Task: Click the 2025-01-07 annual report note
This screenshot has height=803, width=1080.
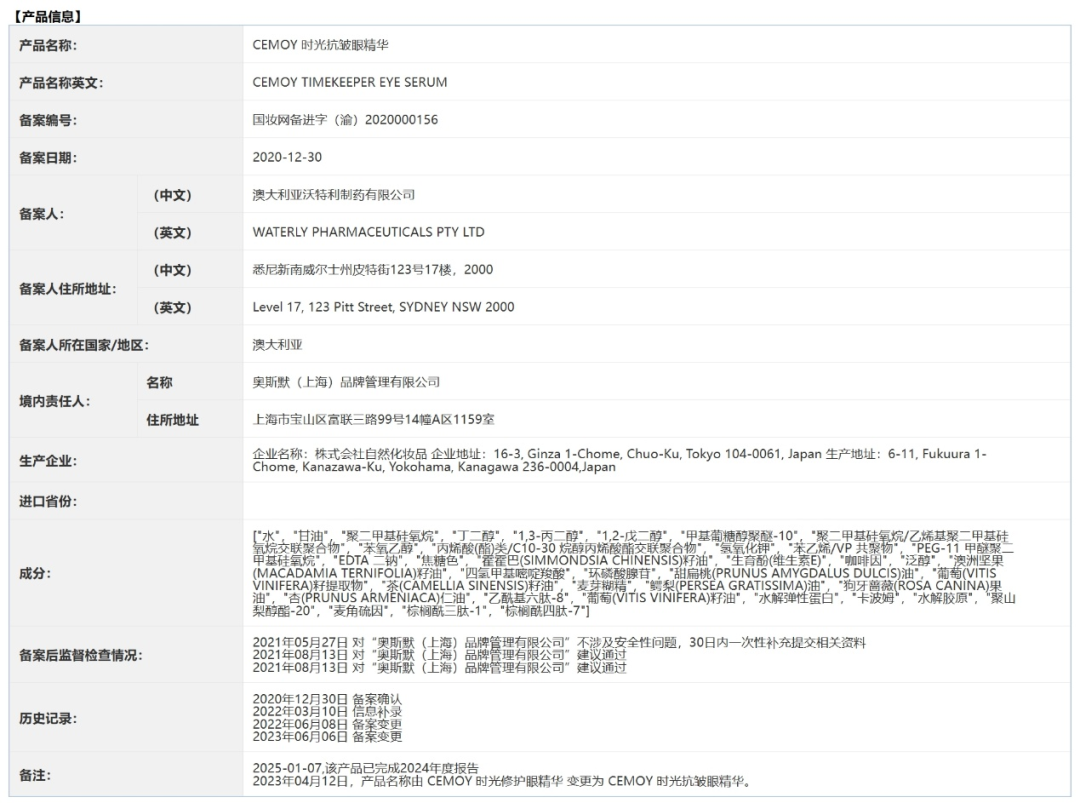Action: pyautogui.click(x=366, y=769)
